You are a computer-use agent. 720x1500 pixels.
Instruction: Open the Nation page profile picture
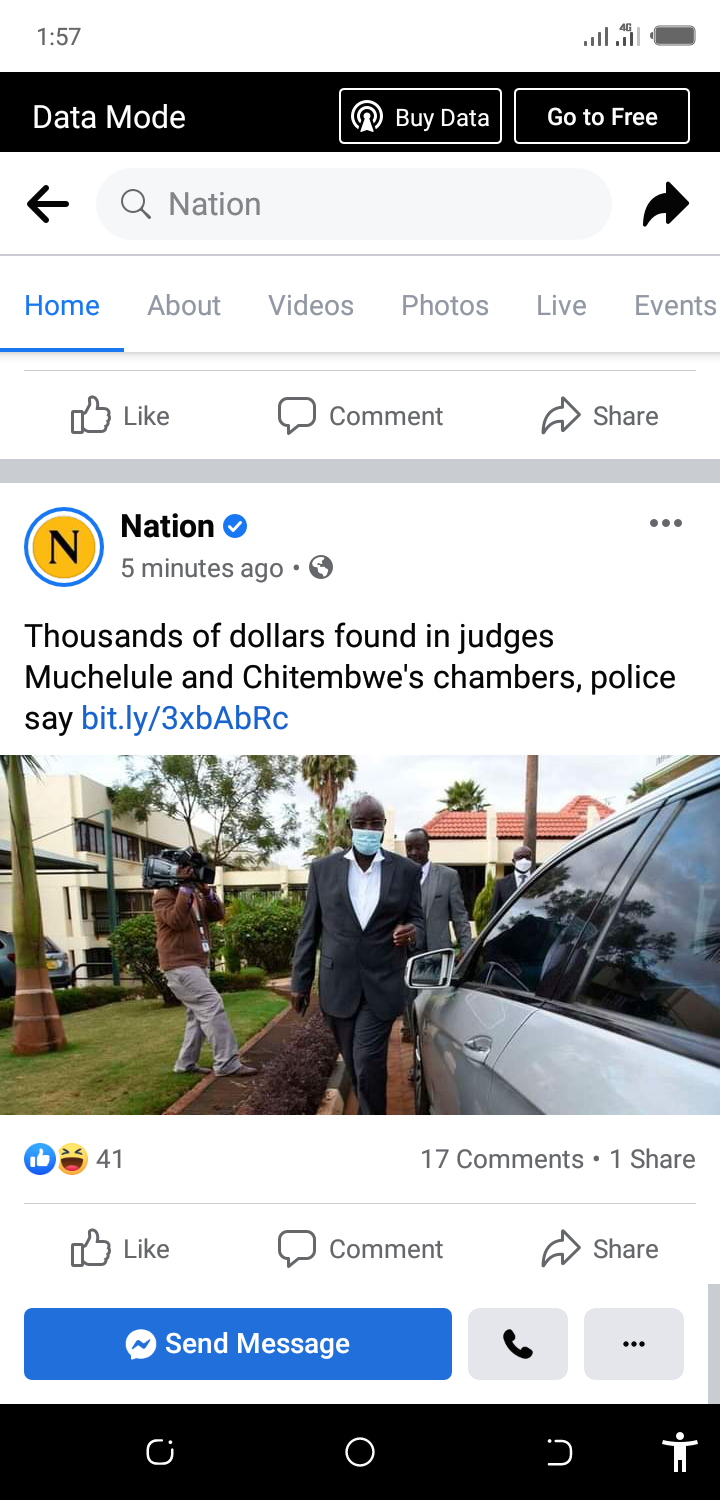click(x=64, y=546)
